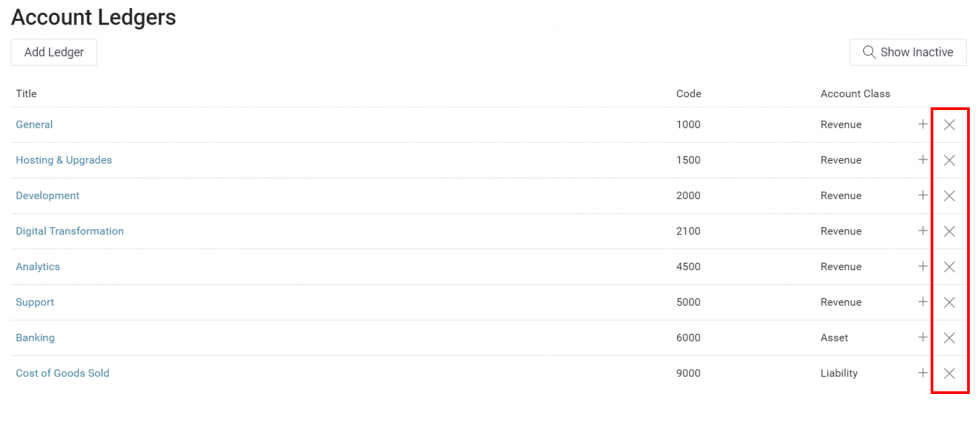Click the Add Ledger button

(x=54, y=52)
